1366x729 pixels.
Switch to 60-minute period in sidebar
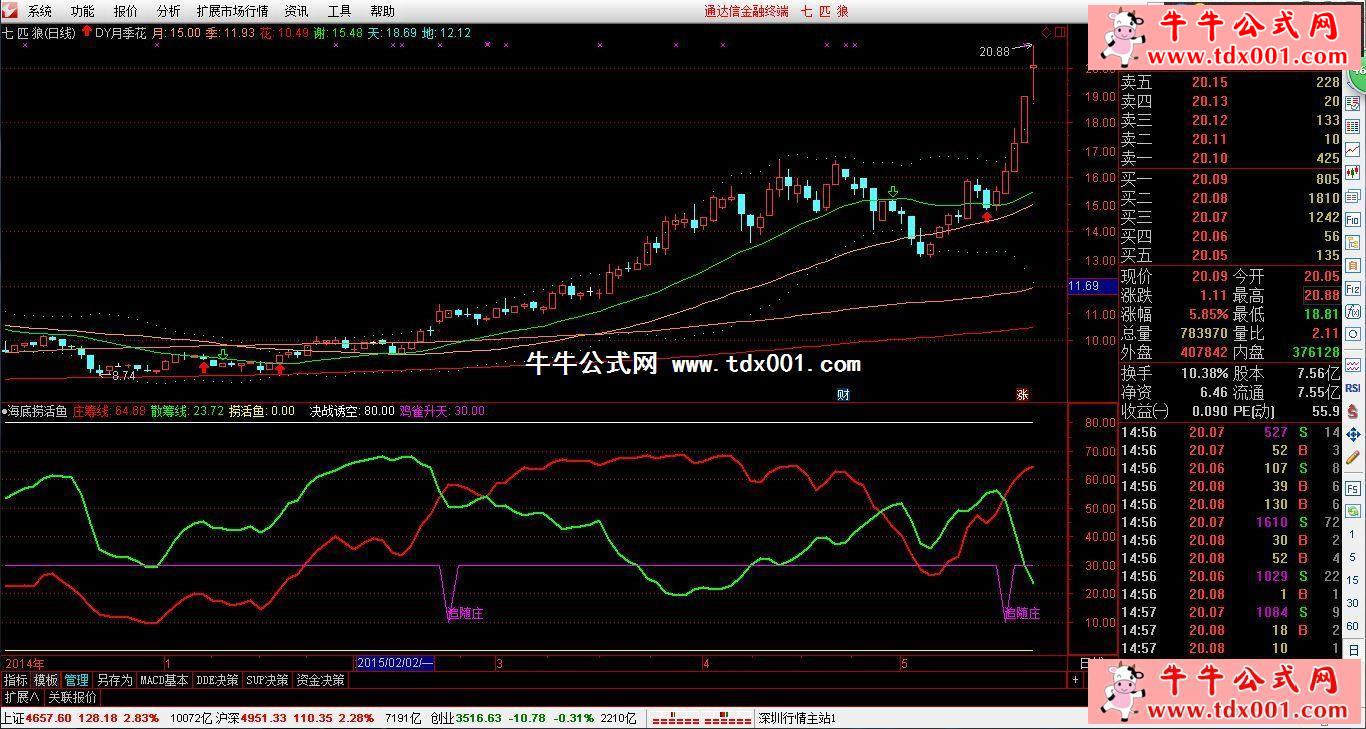(x=1353, y=625)
